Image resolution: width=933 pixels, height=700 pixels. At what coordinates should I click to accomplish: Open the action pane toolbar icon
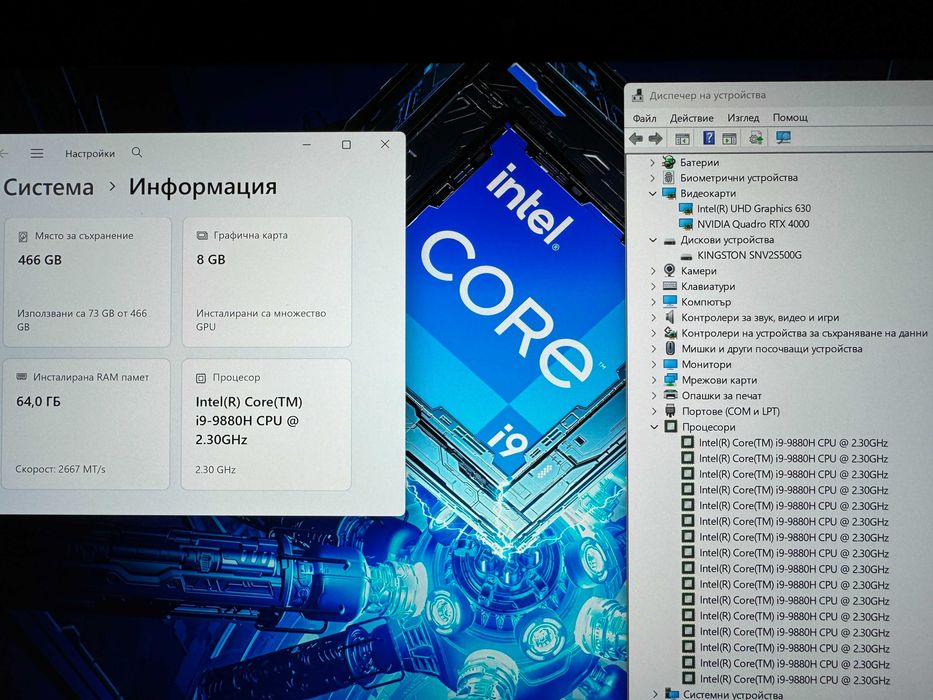click(730, 139)
